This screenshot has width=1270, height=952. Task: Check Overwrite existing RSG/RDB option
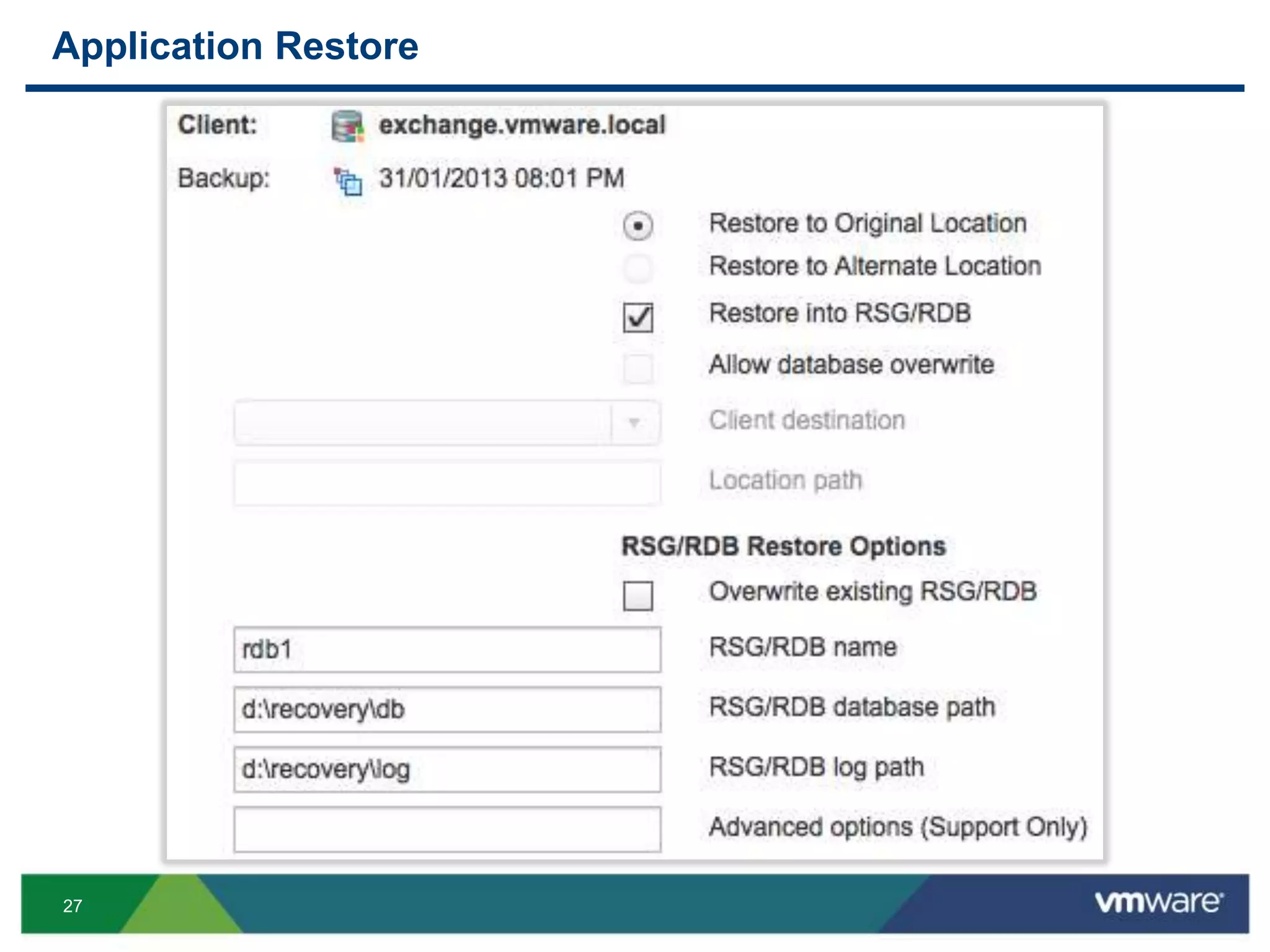click(638, 596)
